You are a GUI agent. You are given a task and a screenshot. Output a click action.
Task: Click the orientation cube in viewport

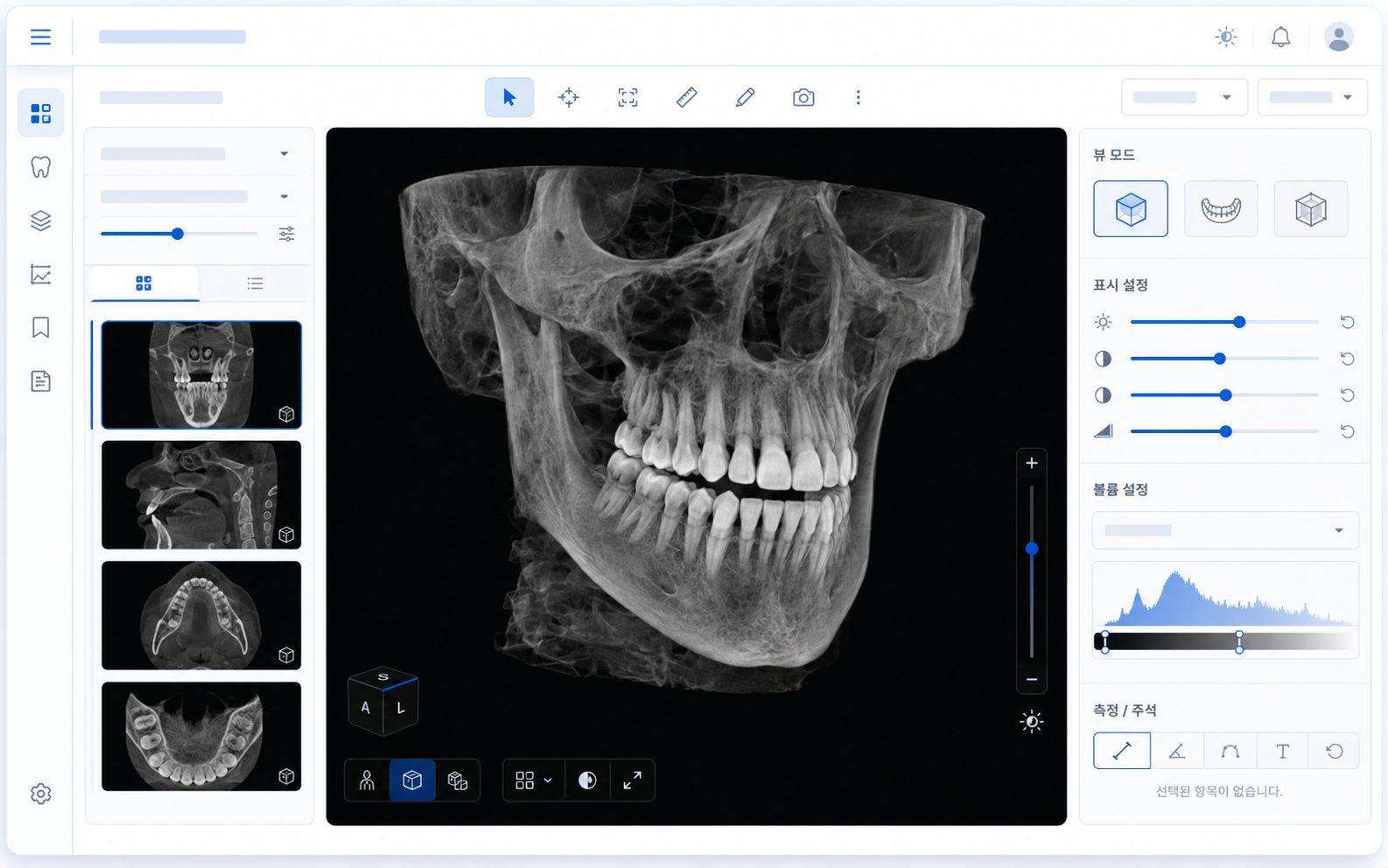point(383,700)
